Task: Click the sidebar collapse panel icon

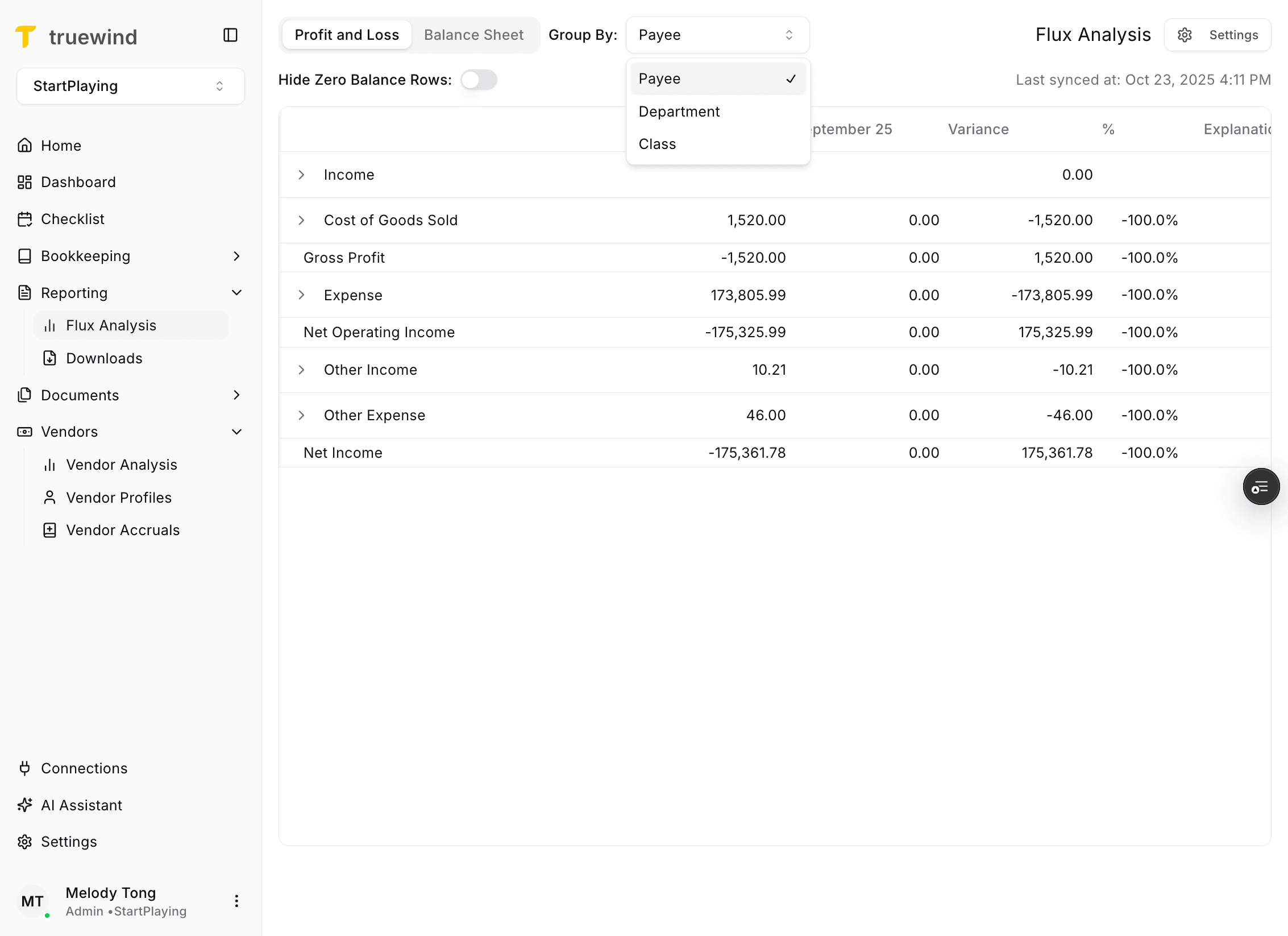Action: point(230,35)
